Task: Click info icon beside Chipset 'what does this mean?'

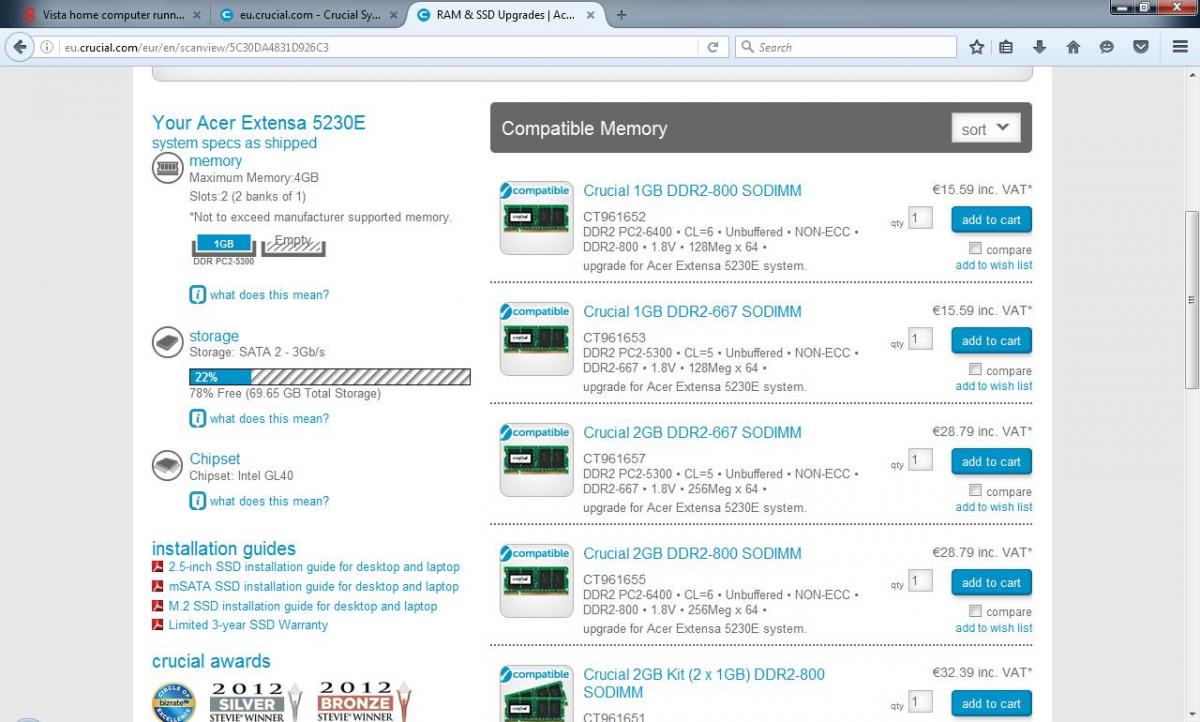Action: [198, 501]
